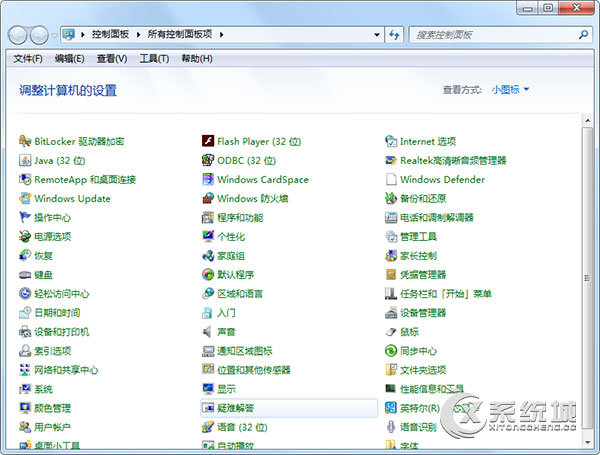This screenshot has width=600, height=455.
Task: Expand the address bar history dropdown arrow
Action: (377, 35)
